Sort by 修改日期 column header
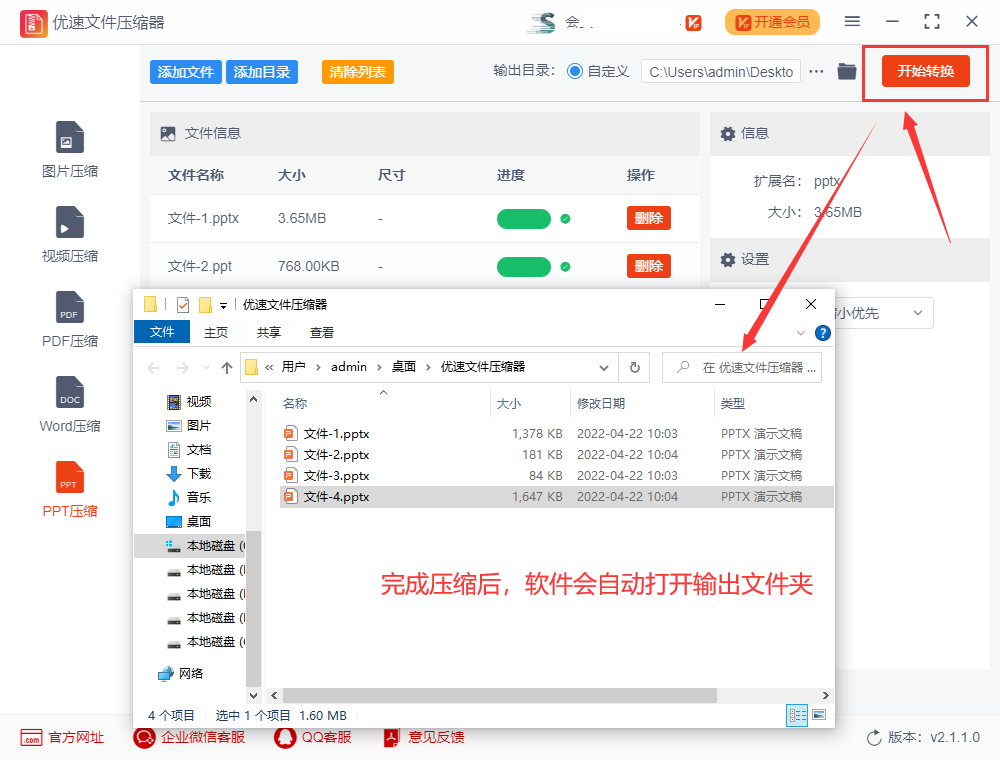 (642, 404)
